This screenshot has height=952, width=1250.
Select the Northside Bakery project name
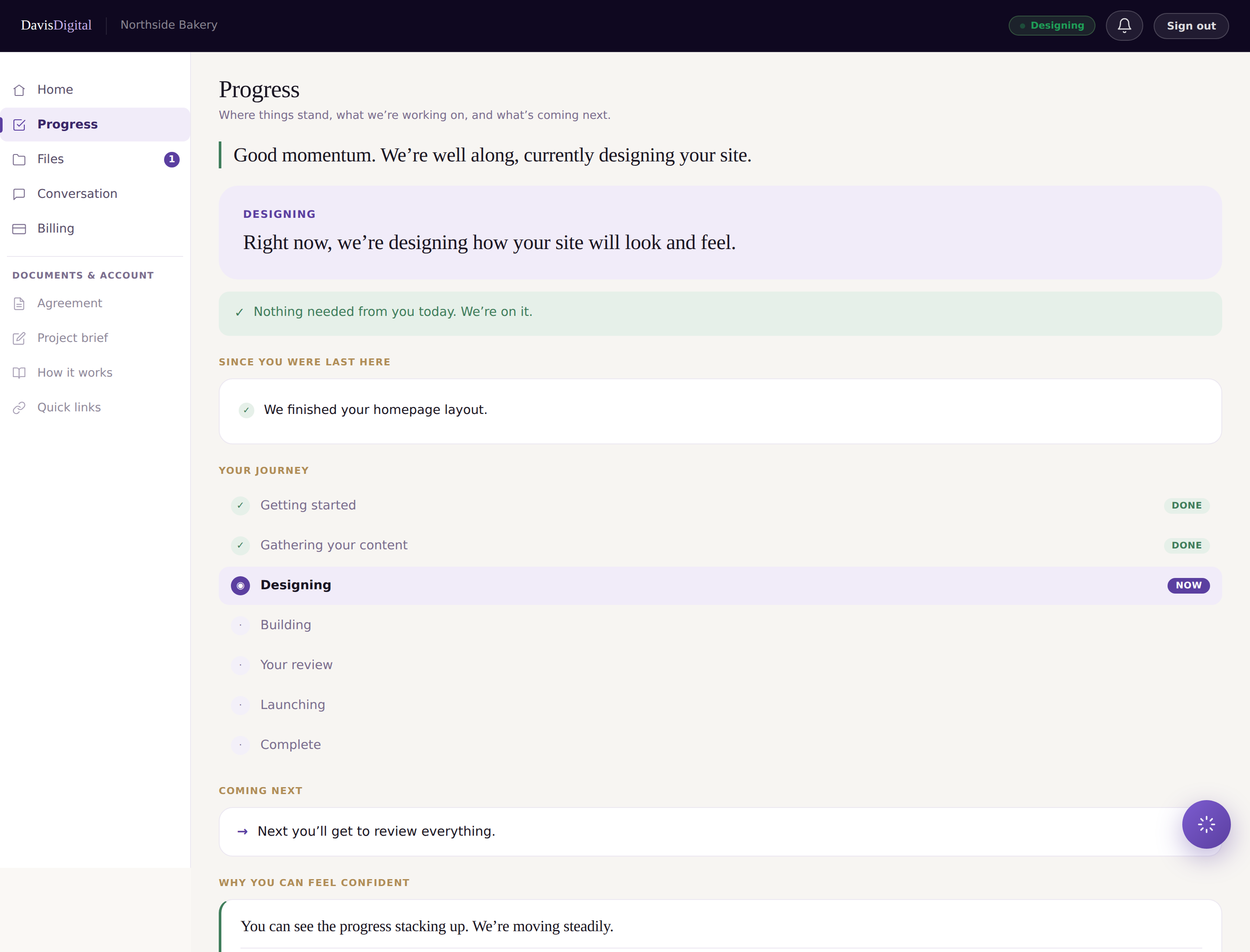[x=169, y=25]
